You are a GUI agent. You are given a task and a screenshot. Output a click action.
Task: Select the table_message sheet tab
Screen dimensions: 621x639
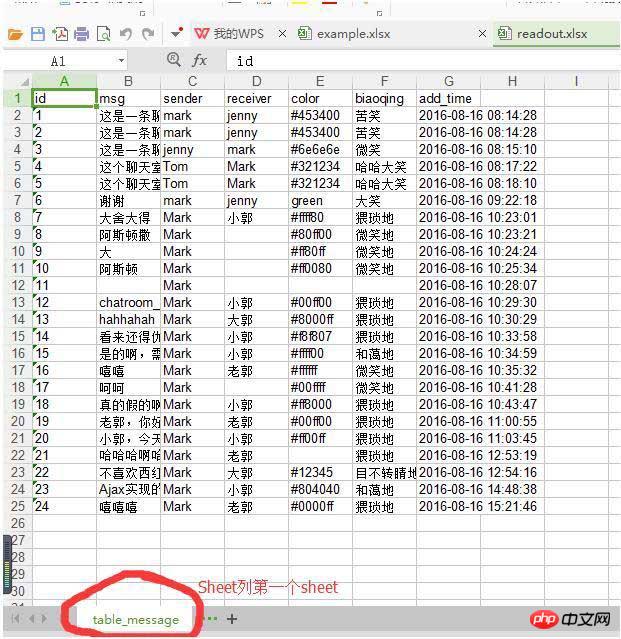[136, 619]
